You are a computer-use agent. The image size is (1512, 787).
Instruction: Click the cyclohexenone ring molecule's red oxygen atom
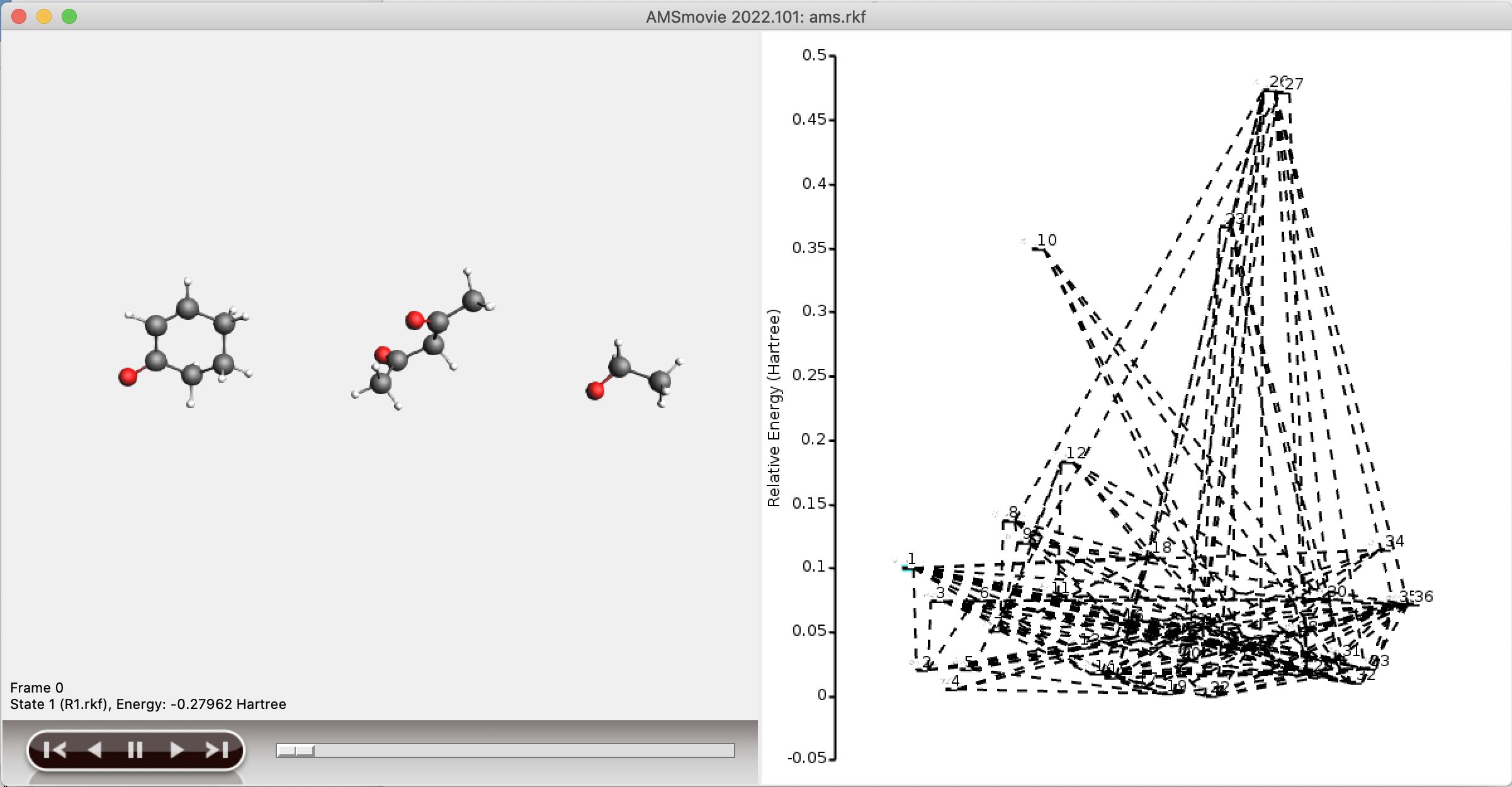click(128, 377)
